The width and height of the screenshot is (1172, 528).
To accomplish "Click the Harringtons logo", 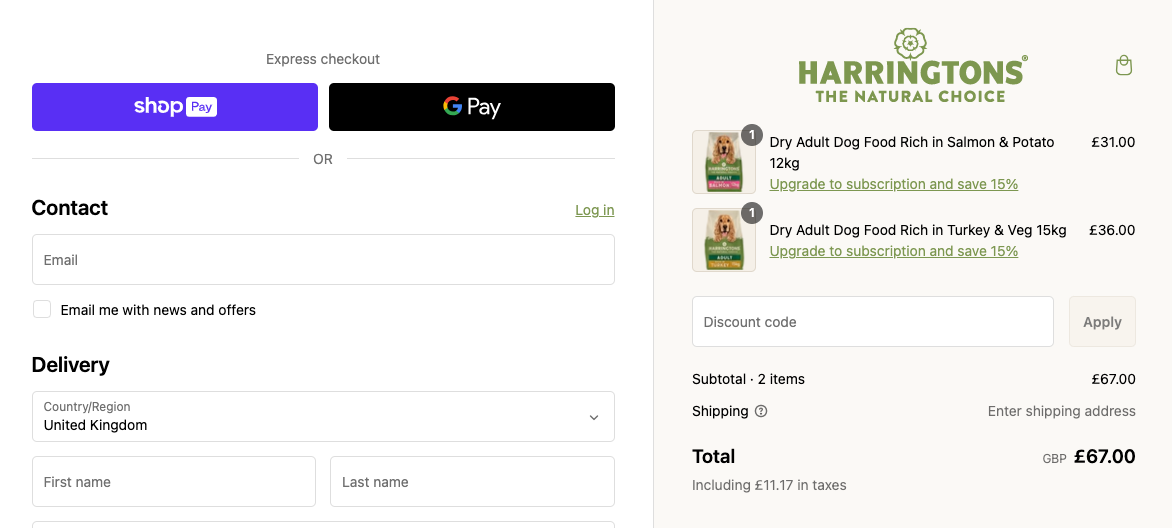I will pos(912,66).
